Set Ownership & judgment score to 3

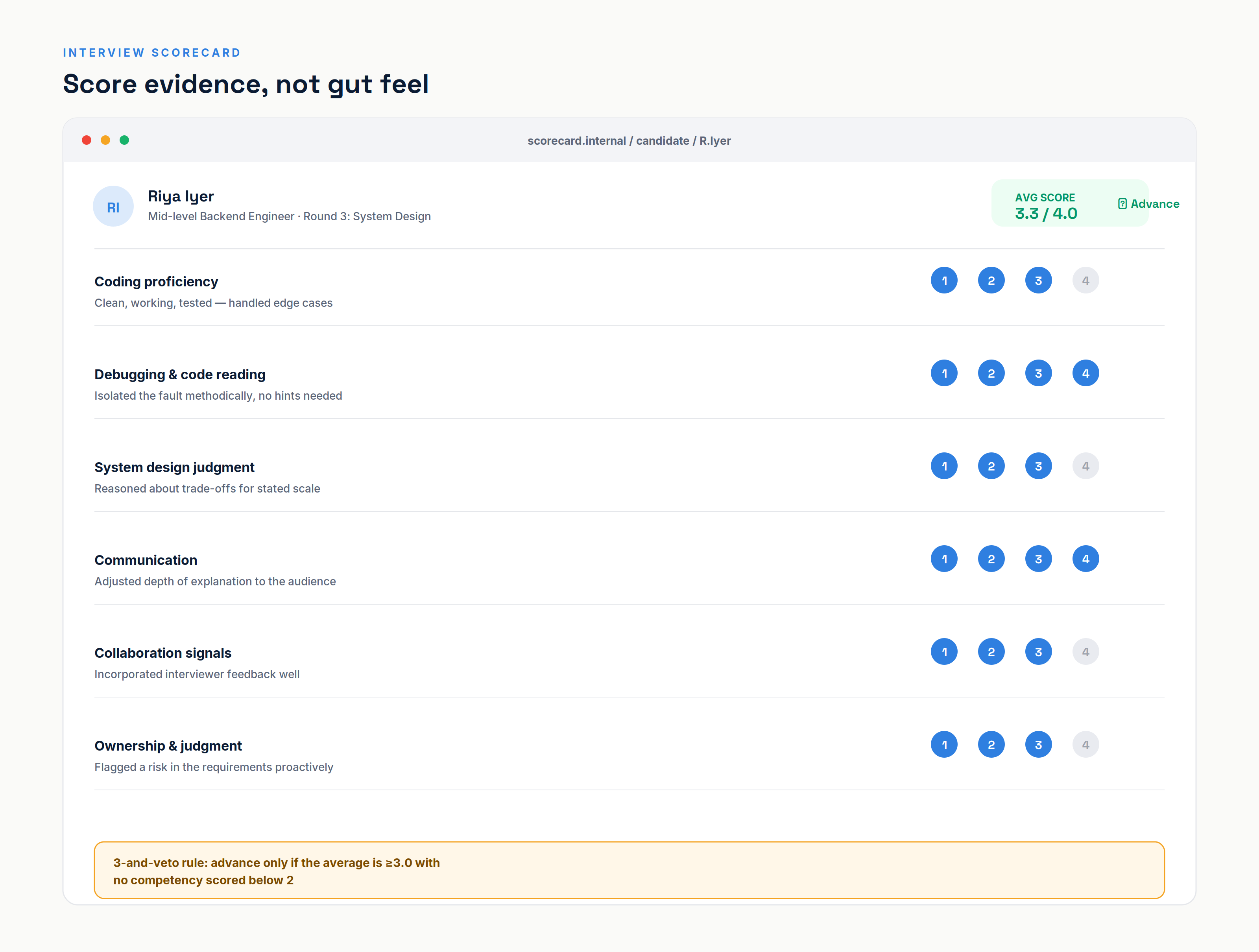point(1038,744)
